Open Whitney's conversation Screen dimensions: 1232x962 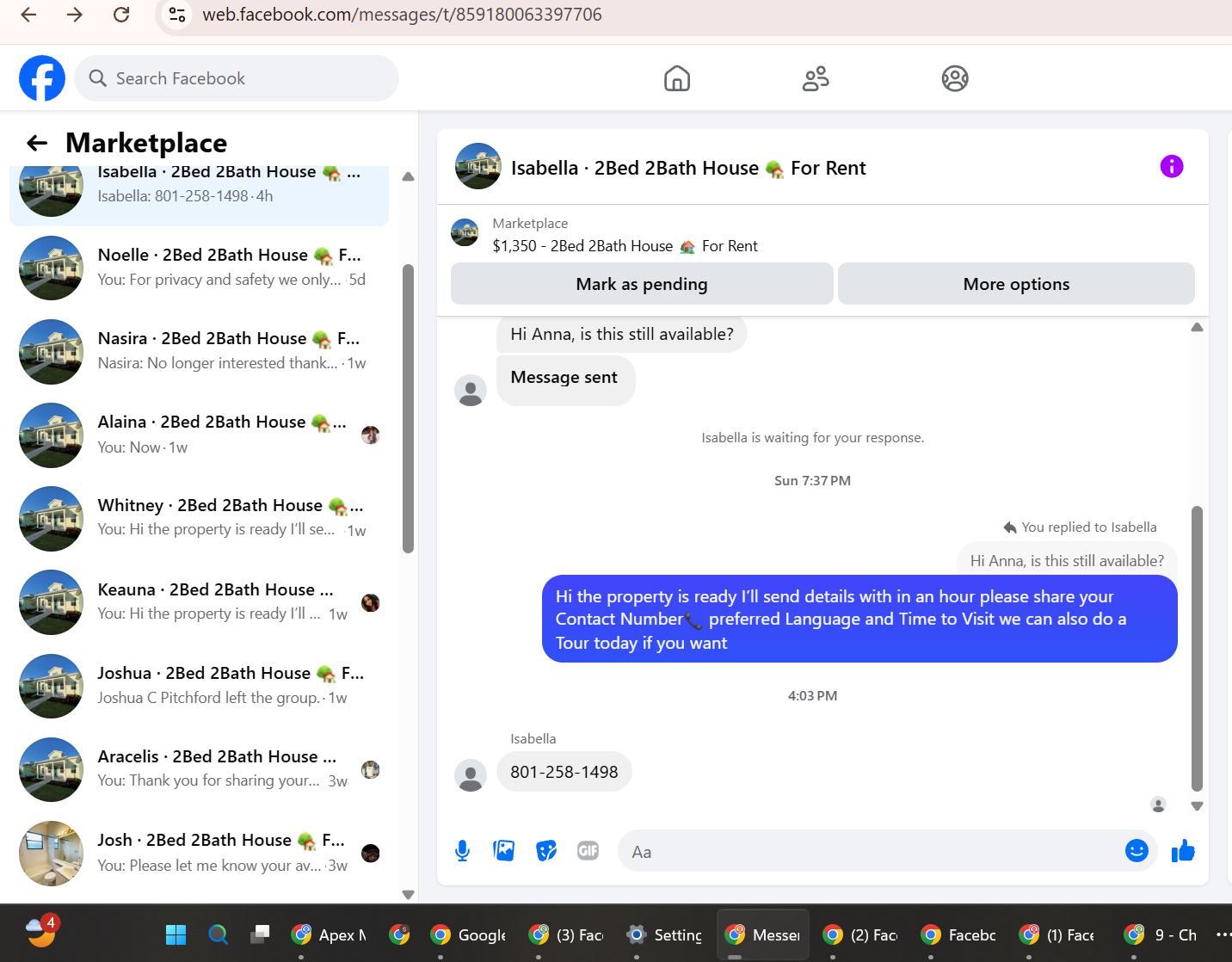pos(200,518)
